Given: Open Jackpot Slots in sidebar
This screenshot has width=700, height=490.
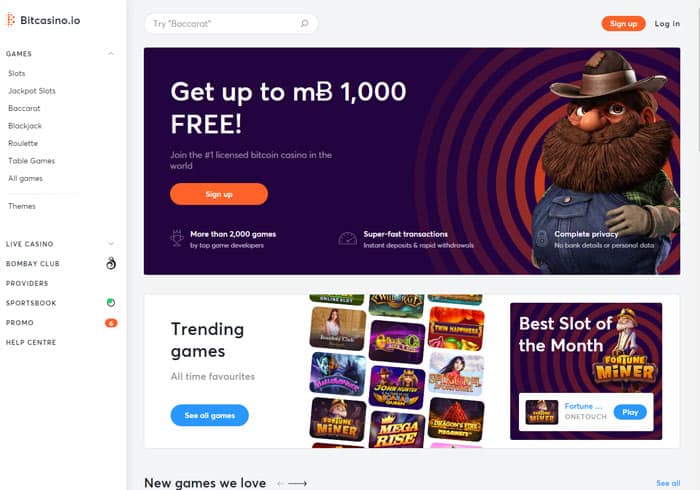Looking at the screenshot, I should [x=32, y=91].
